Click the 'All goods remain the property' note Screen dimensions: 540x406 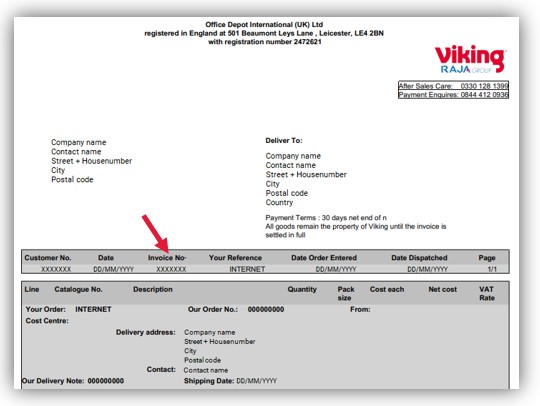pyautogui.click(x=355, y=231)
